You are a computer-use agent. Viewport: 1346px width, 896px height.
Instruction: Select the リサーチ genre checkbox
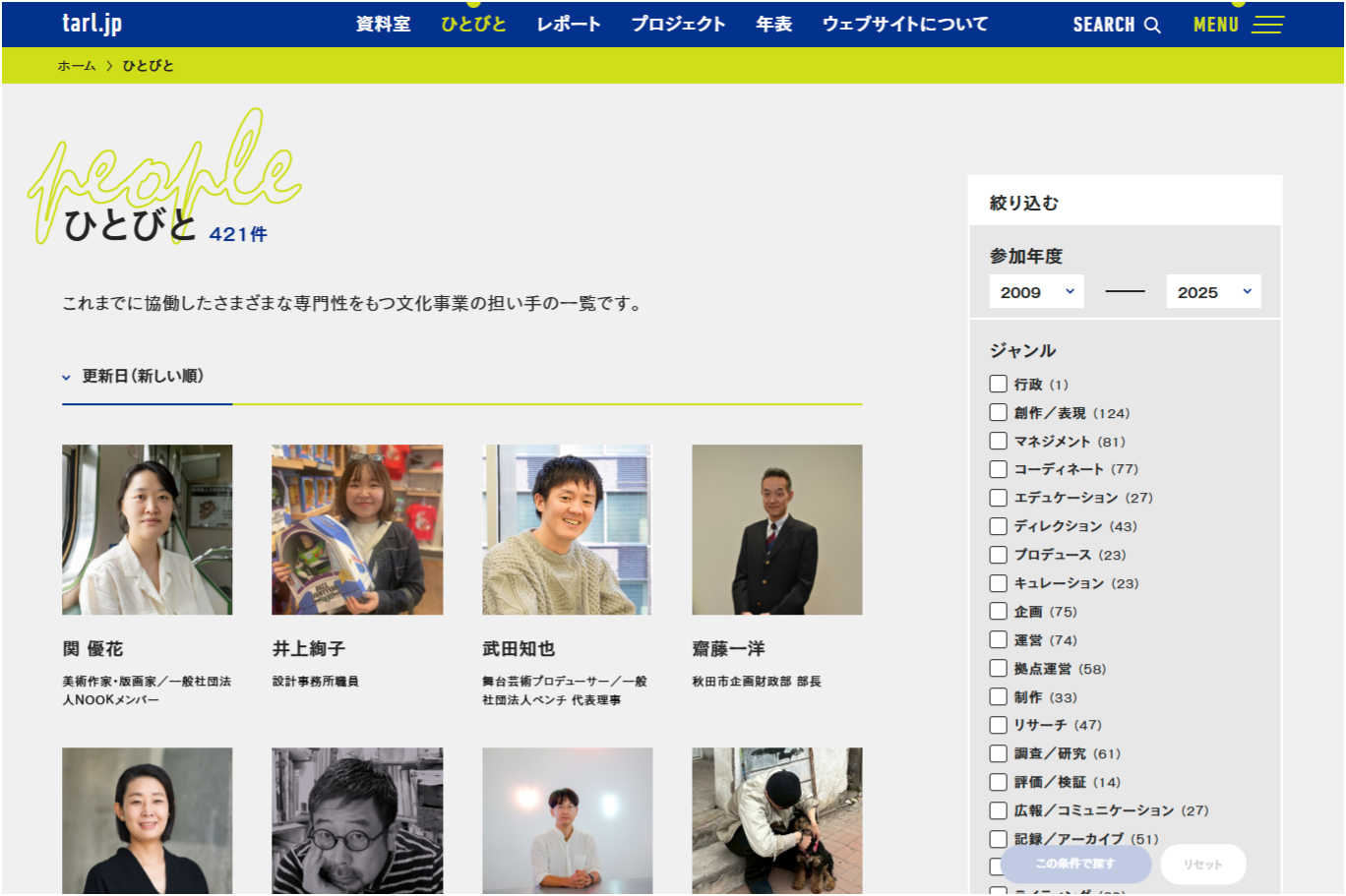(998, 725)
